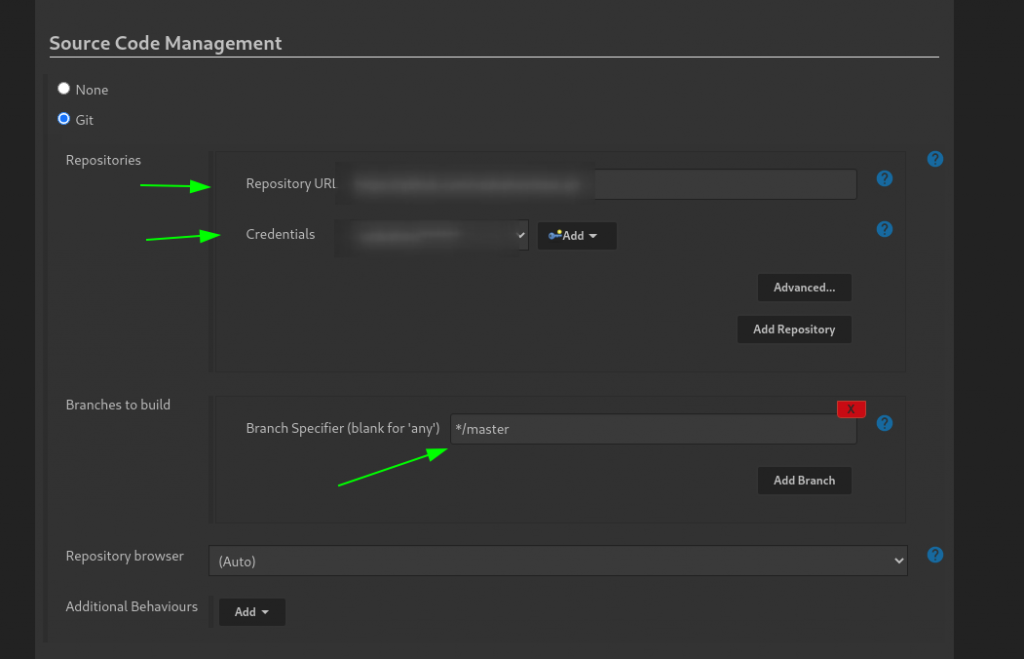Open the Additional Behaviours Add dropdown
Viewport: 1024px width, 659px height.
pyautogui.click(x=252, y=612)
